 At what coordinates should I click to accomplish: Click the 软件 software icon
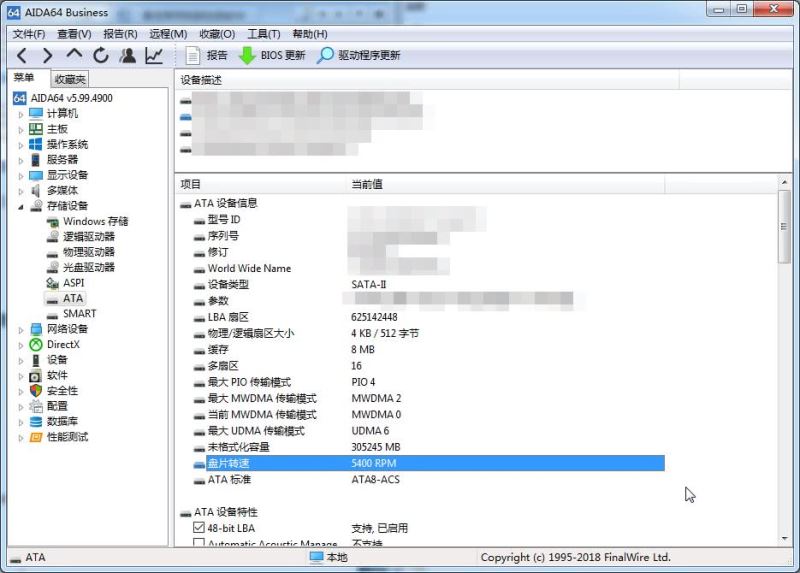[35, 376]
